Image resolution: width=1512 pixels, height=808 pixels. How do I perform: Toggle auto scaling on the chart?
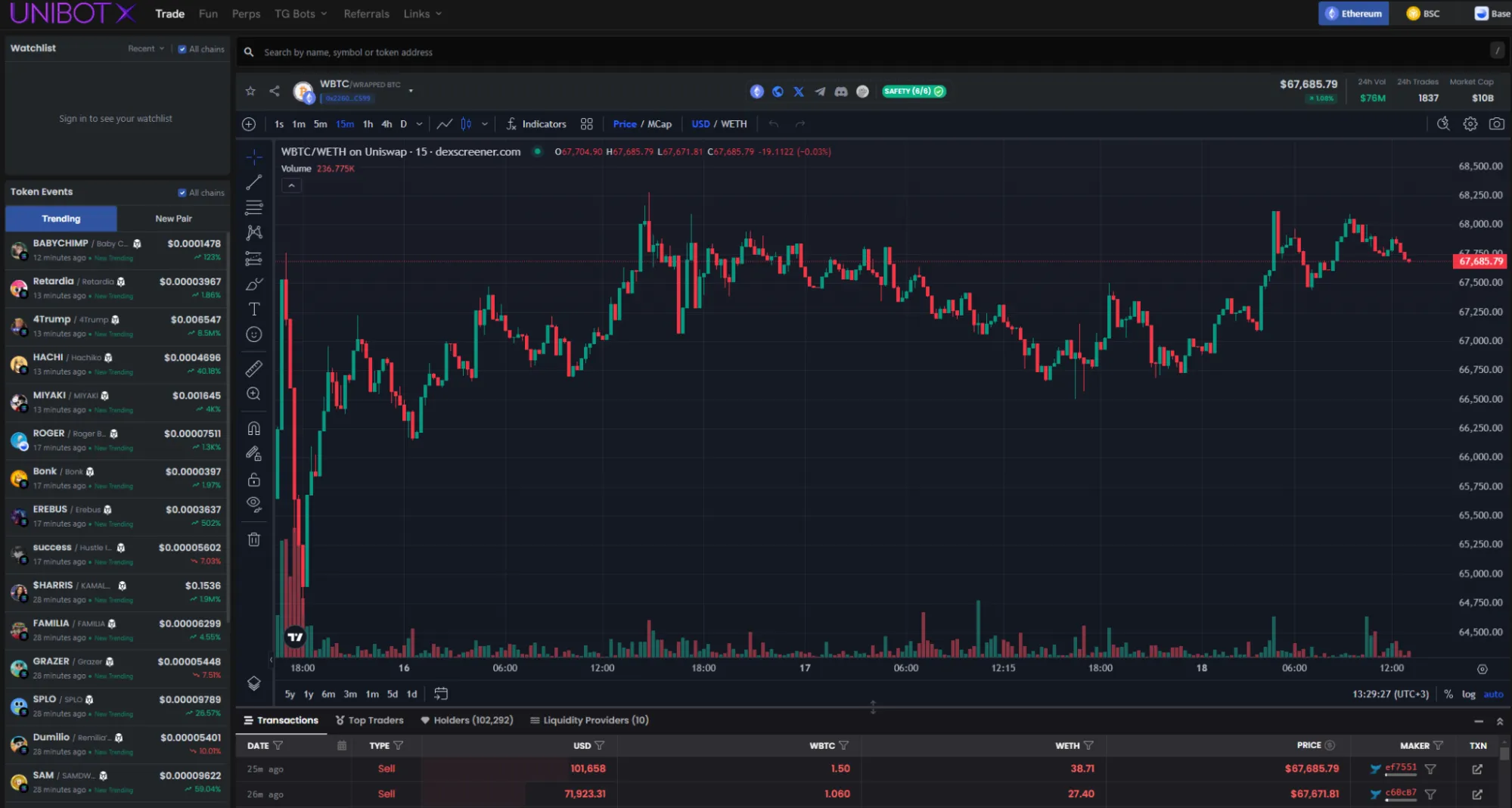(x=1494, y=694)
